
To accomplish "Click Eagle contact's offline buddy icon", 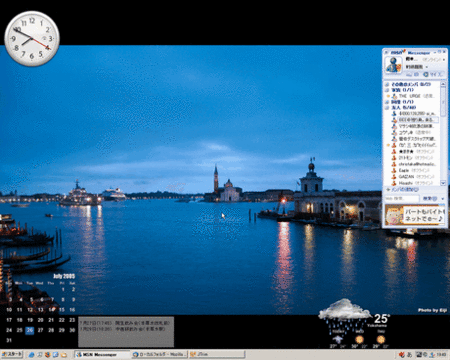I will (394, 170).
